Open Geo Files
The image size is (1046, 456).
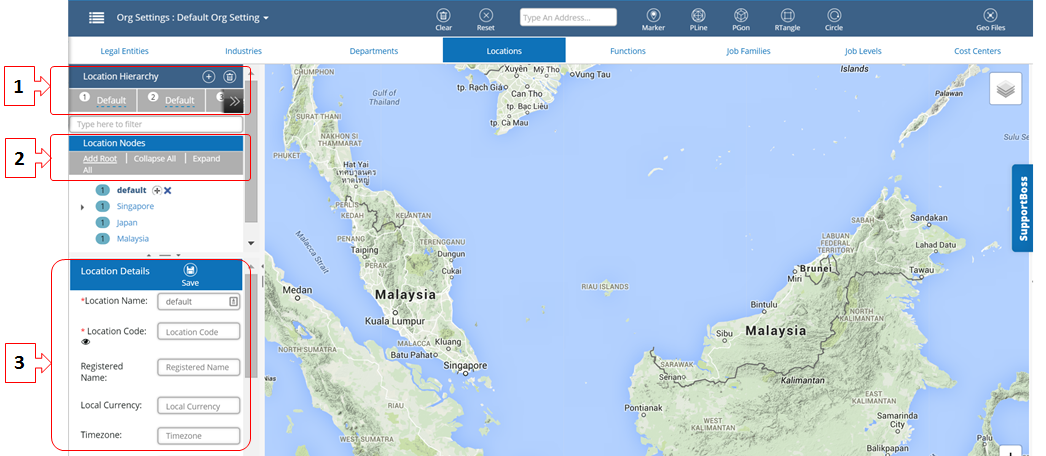[x=991, y=19]
